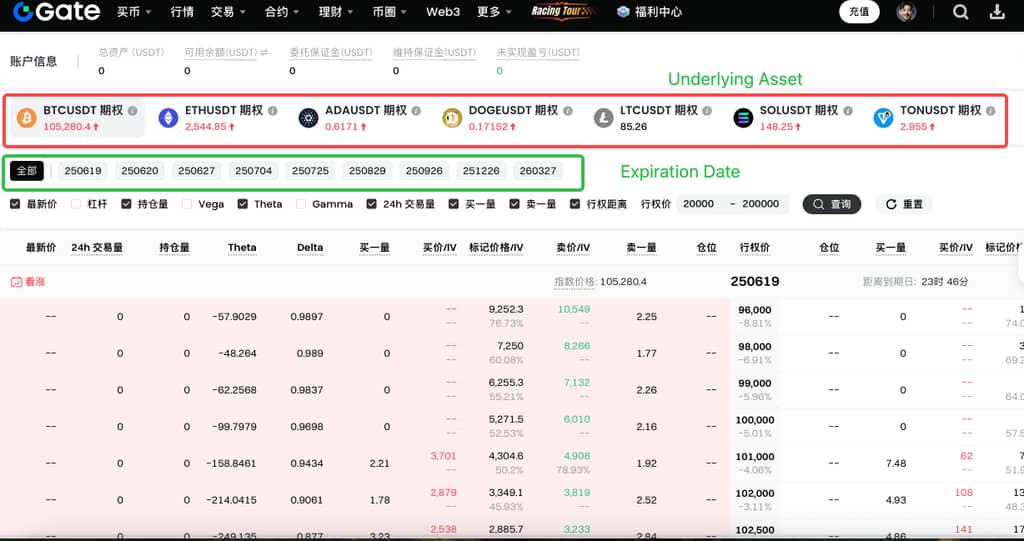1024x541 pixels.
Task: Pick the SOLUSDT options Solana icon
Action: coord(743,118)
